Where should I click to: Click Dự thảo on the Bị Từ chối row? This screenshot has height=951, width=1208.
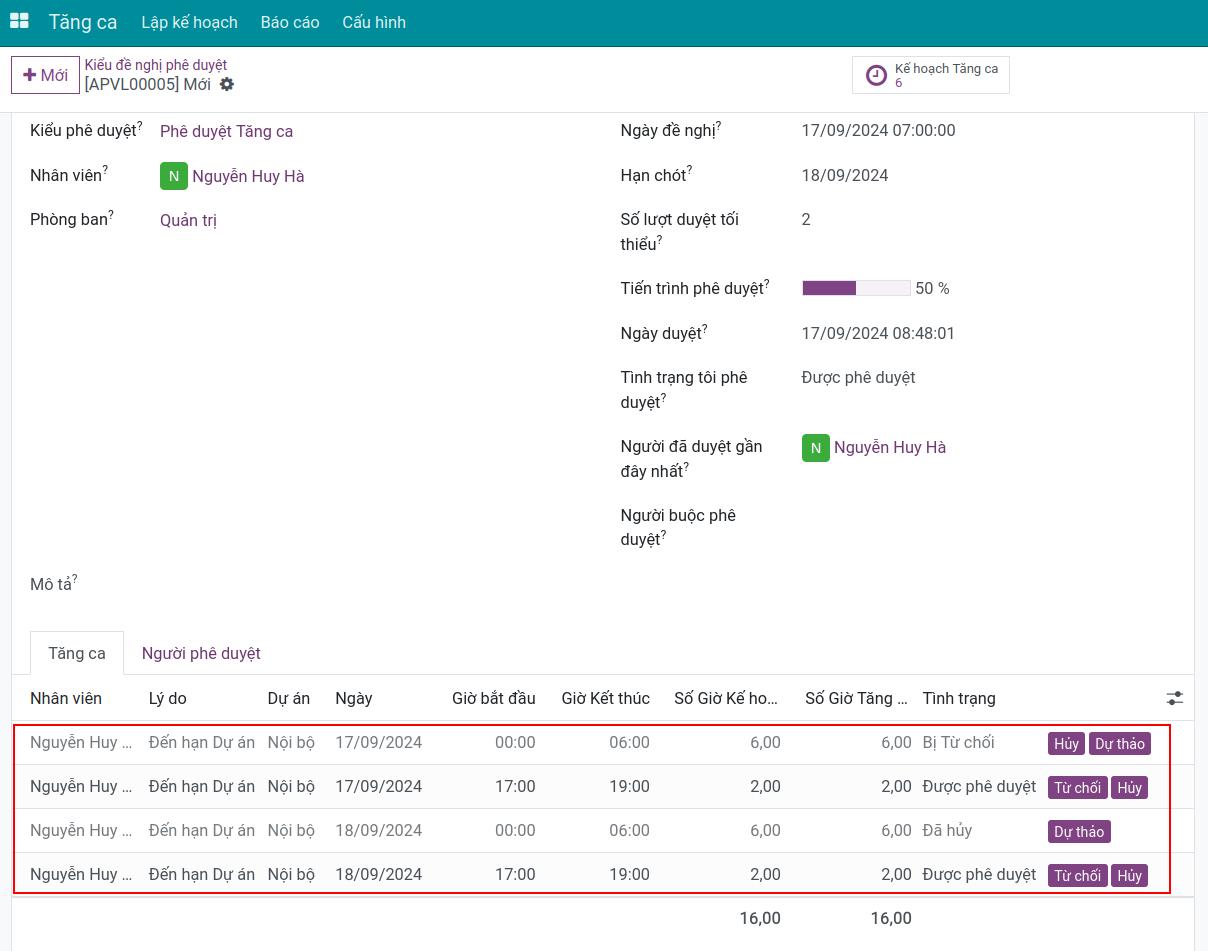(1119, 744)
